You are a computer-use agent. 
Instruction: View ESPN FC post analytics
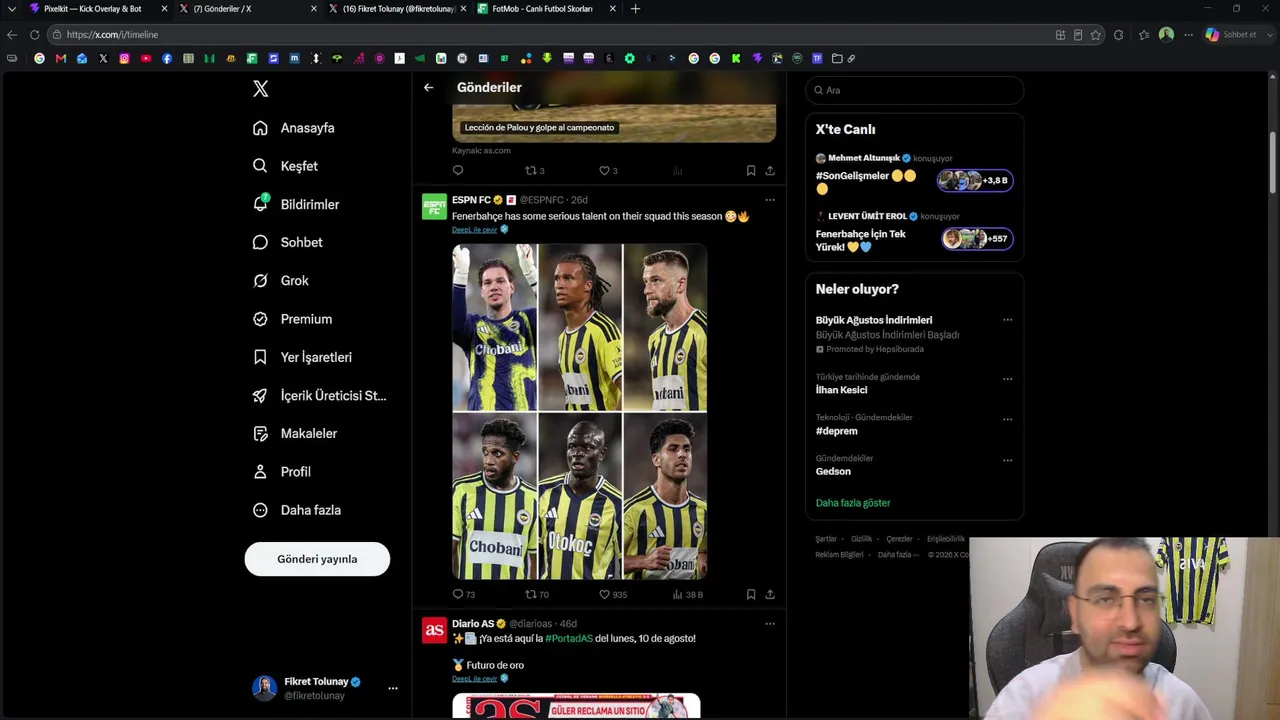687,594
